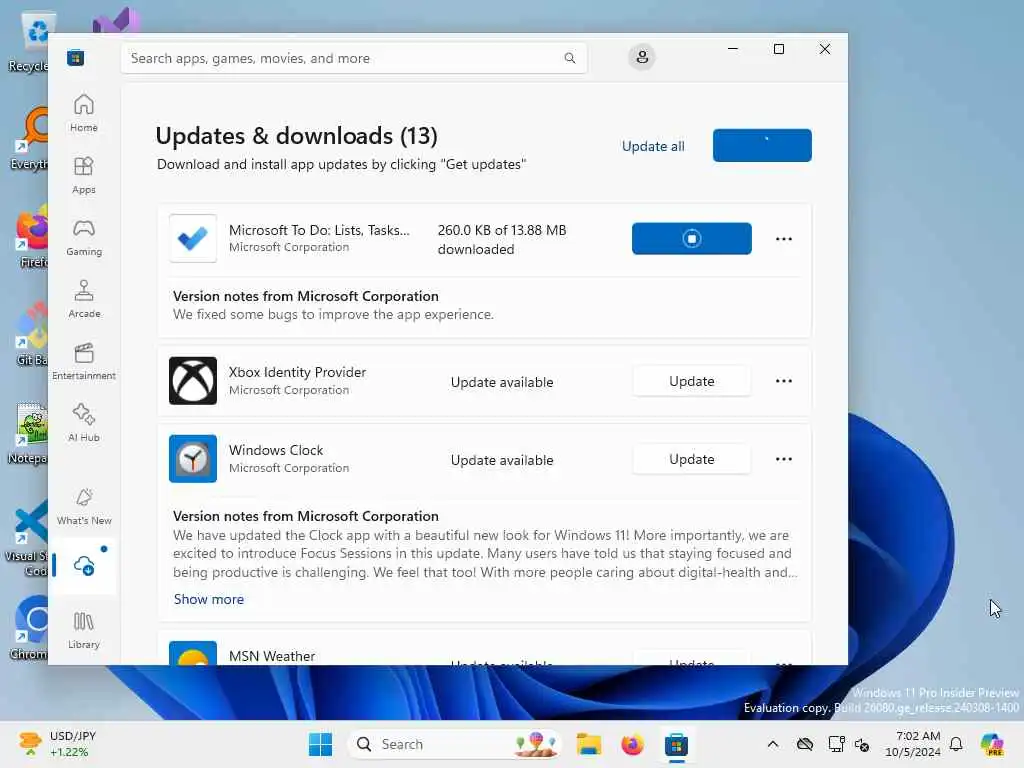The width and height of the screenshot is (1024, 768).
Task: Open the notification bell in the taskbar
Action: tap(956, 744)
